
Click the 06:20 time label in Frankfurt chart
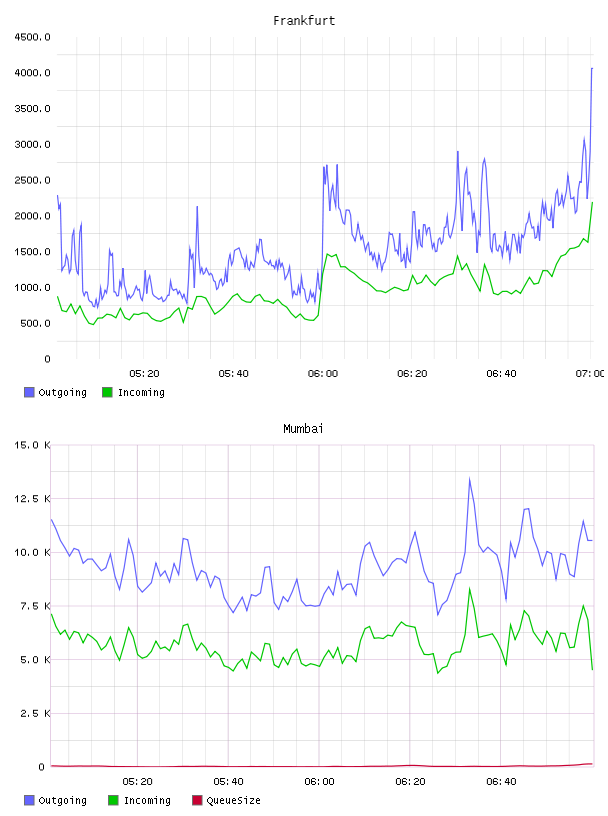(x=412, y=374)
